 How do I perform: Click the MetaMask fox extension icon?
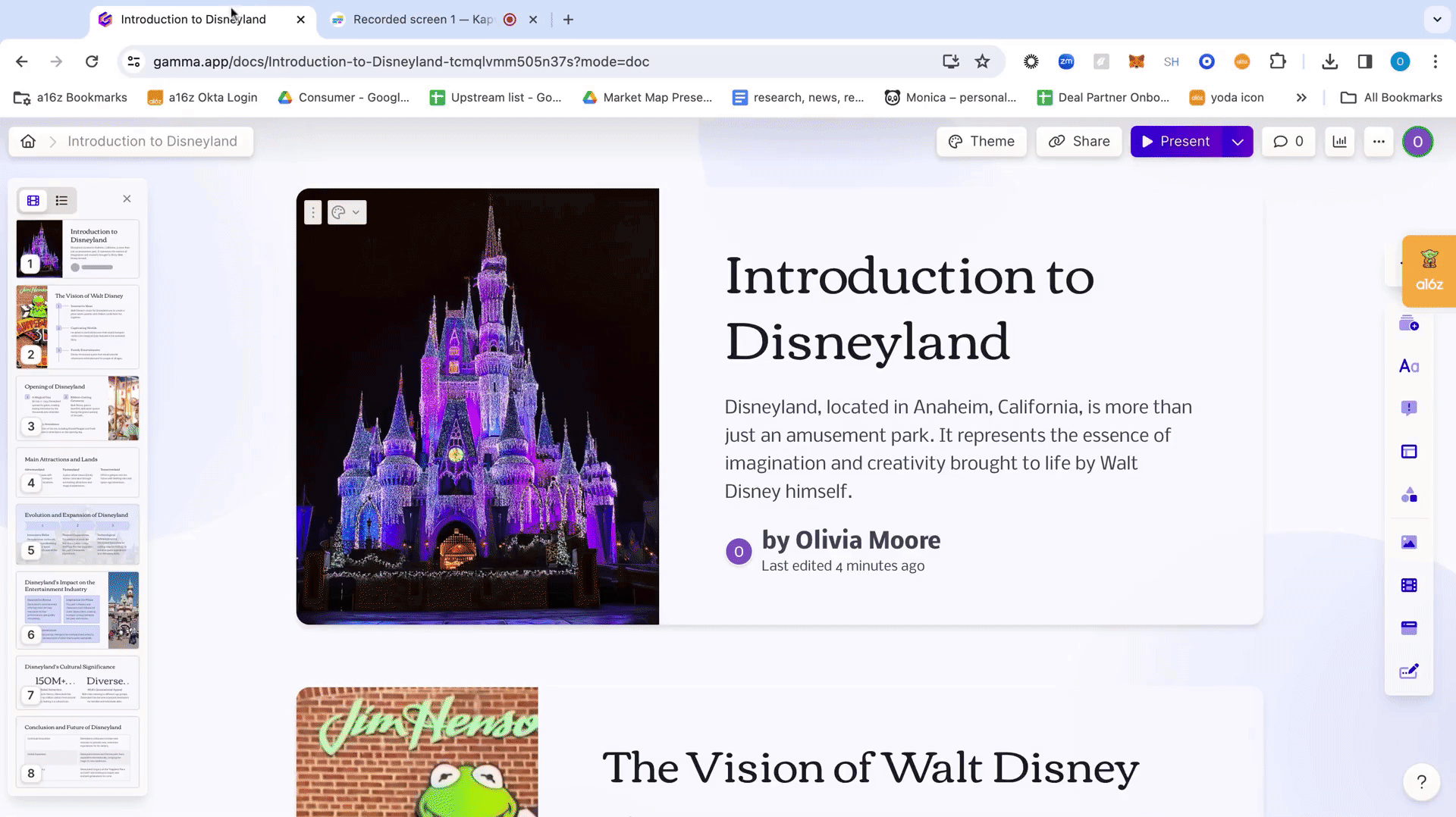(1136, 61)
